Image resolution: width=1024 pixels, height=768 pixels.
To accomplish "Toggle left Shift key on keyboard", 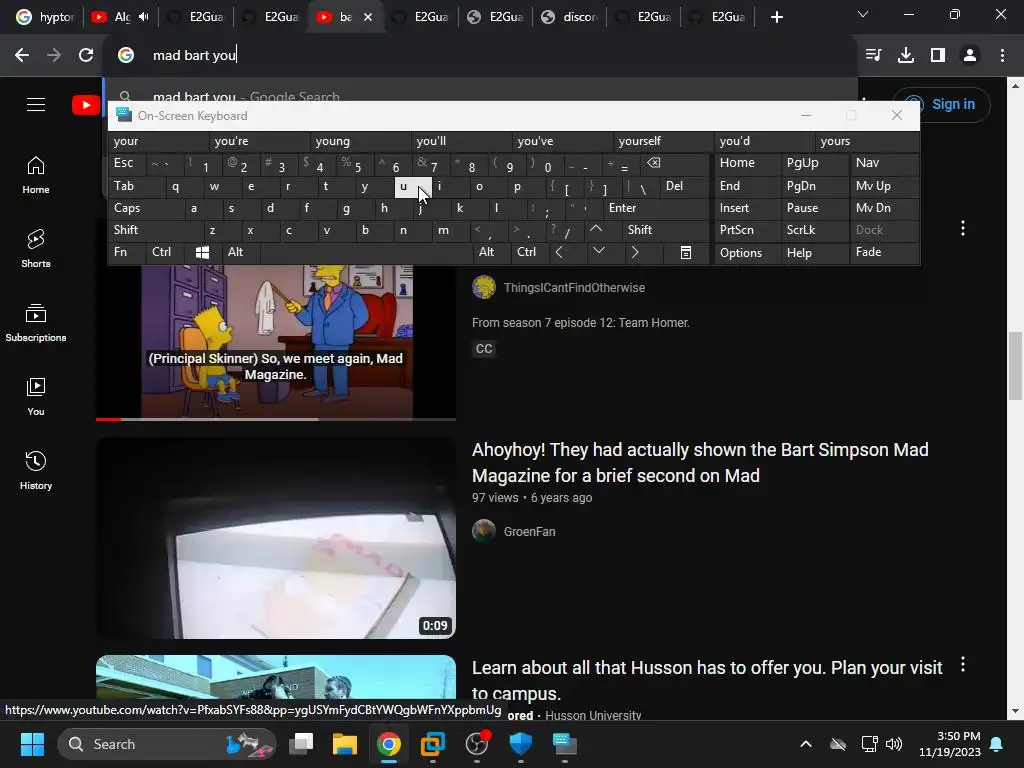I will point(155,230).
